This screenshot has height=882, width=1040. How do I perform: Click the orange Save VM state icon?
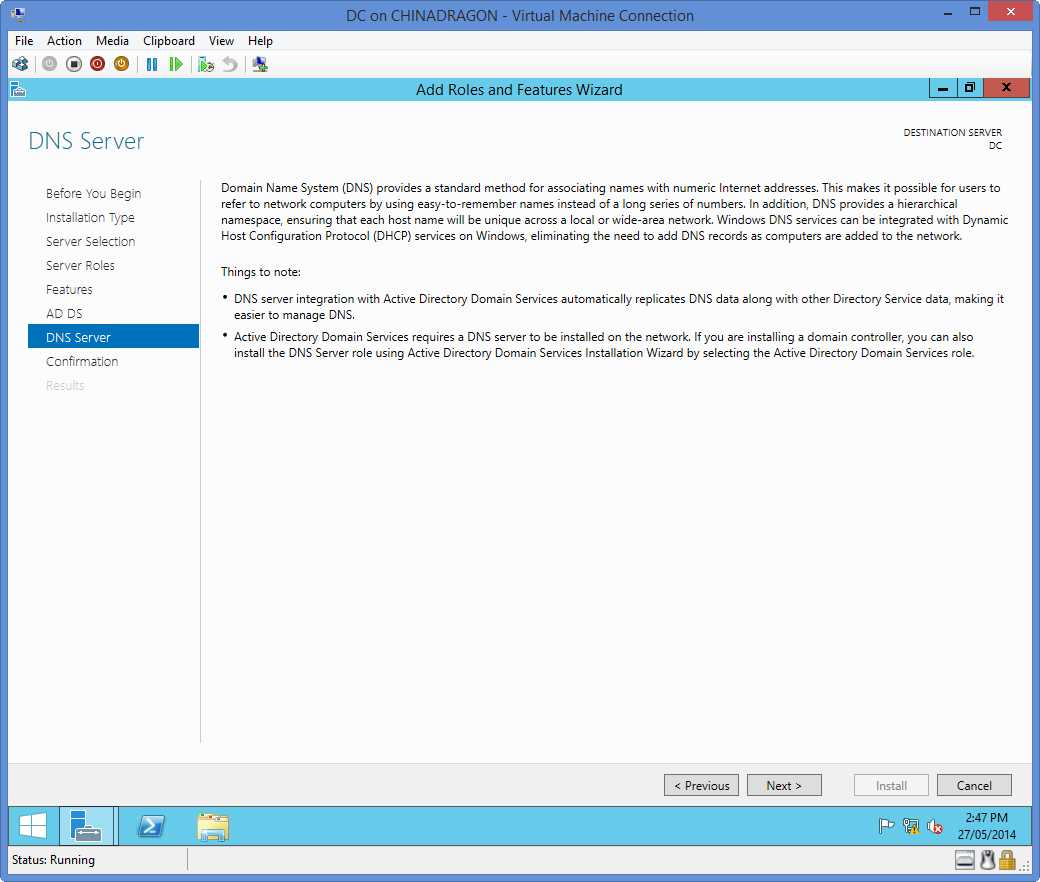[x=121, y=64]
